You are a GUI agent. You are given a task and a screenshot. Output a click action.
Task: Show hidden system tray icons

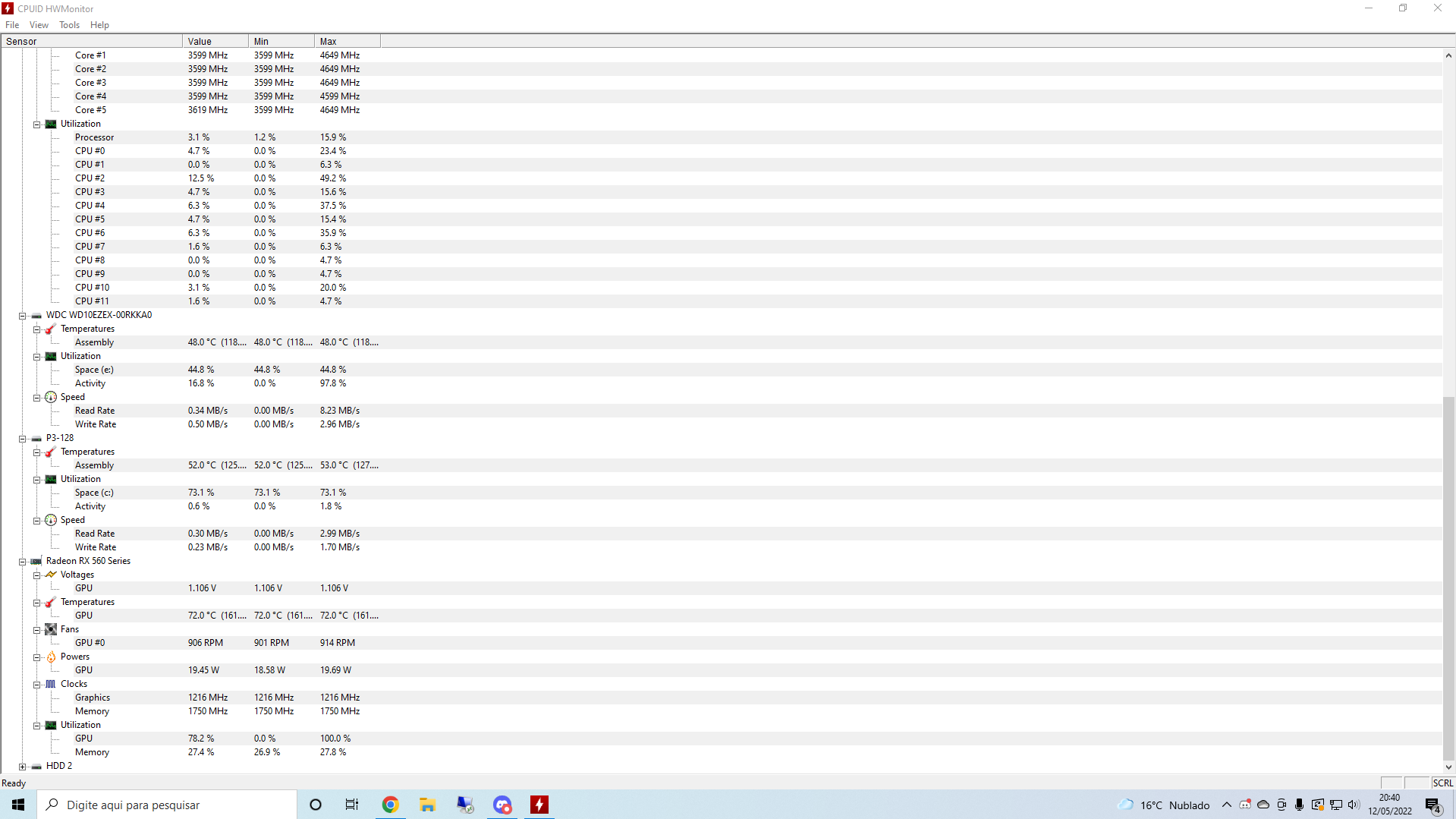click(1226, 805)
